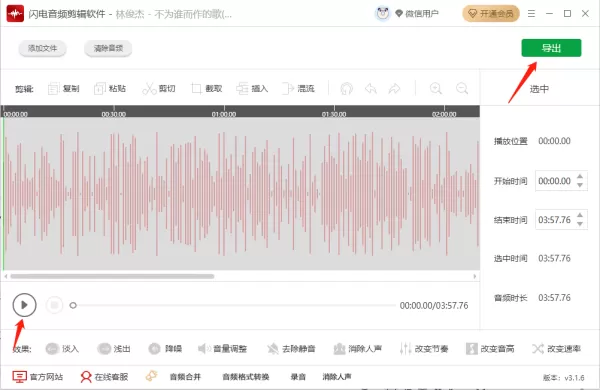
Task: Open Change Speed (改变速率) effect
Action: pyautogui.click(x=556, y=349)
